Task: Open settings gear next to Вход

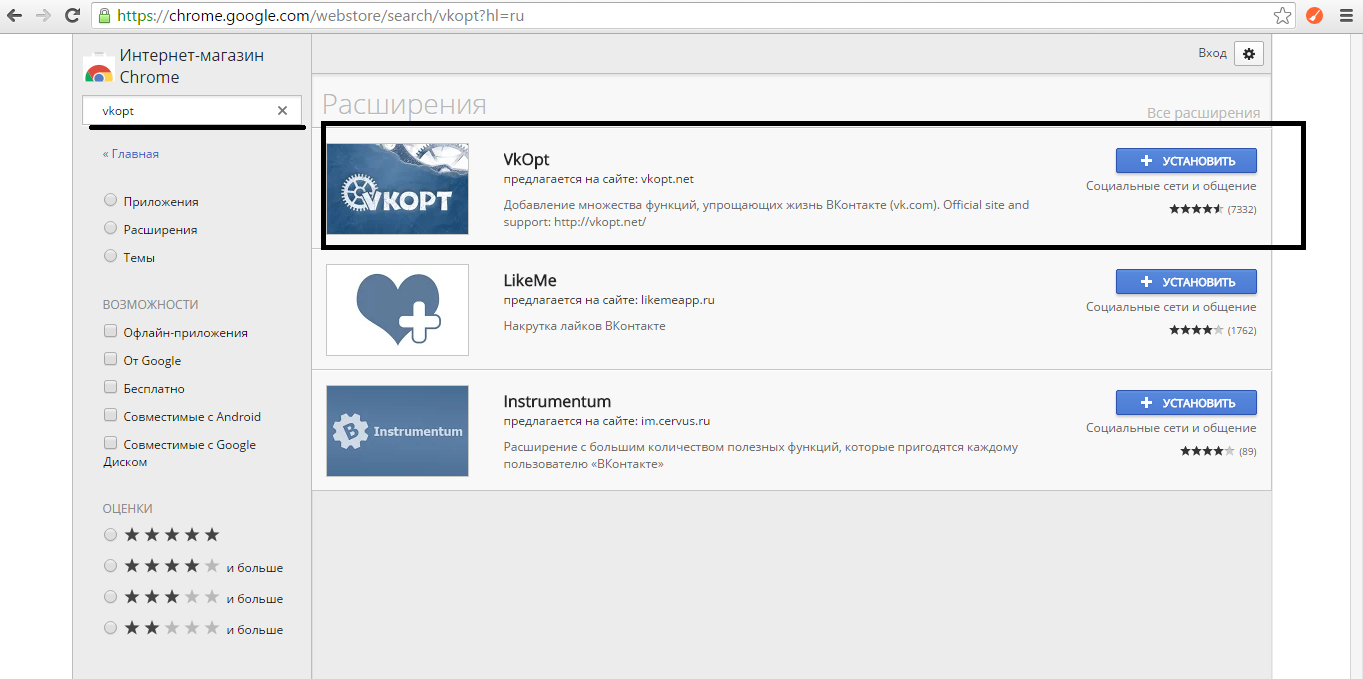Action: click(x=1248, y=53)
